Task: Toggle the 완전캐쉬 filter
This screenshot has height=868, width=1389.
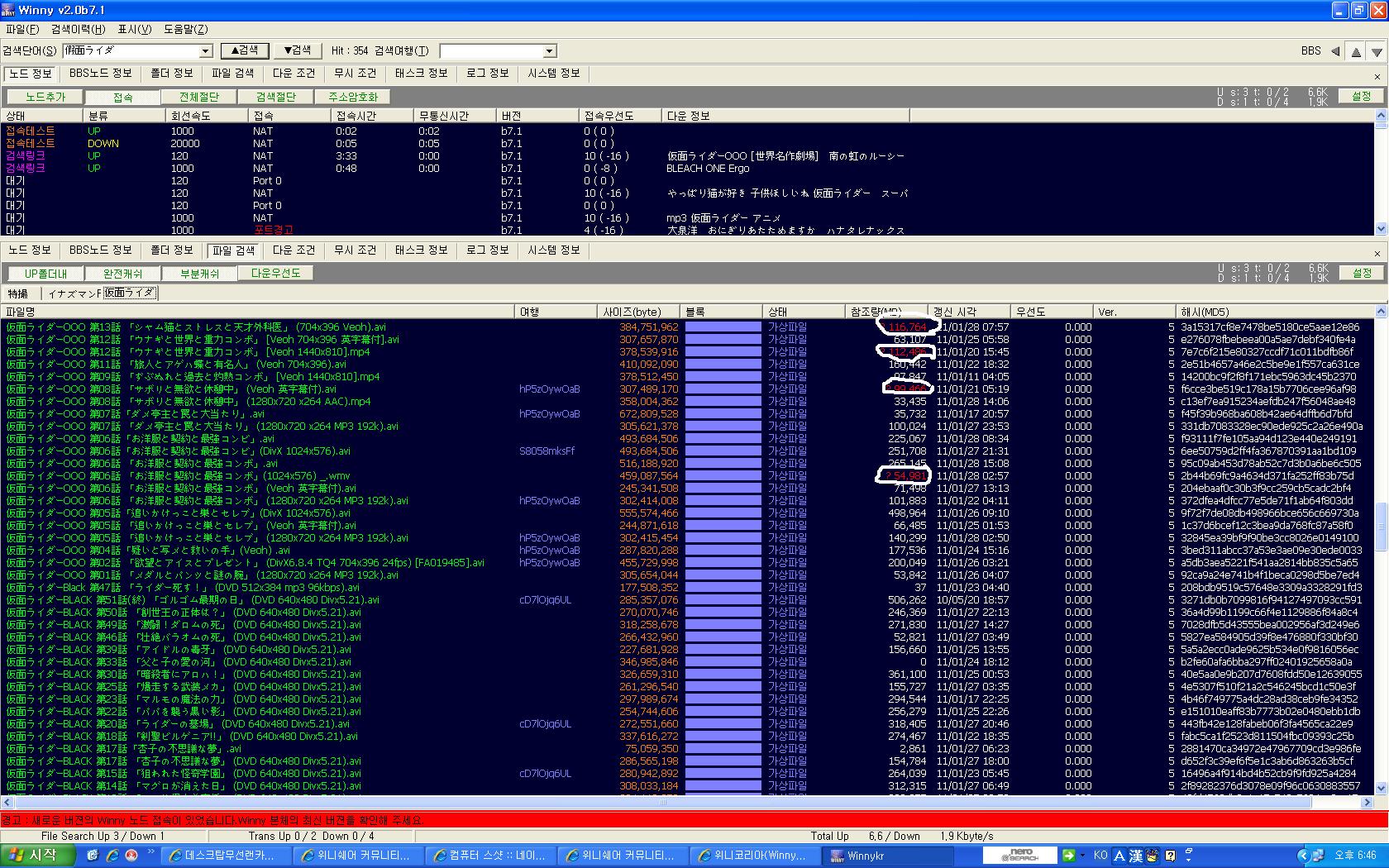Action: pos(122,274)
